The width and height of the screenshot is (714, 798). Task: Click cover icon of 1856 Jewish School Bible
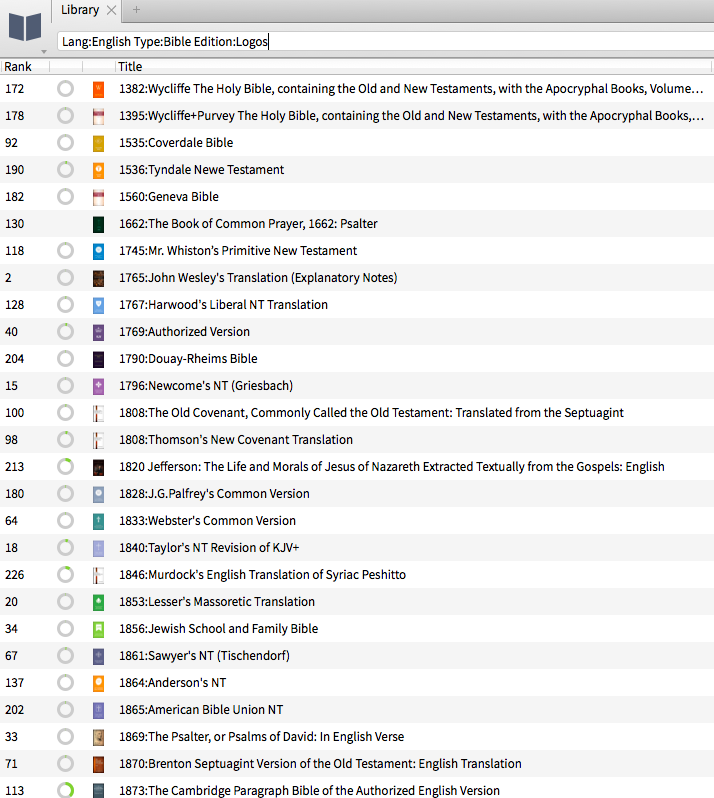98,629
